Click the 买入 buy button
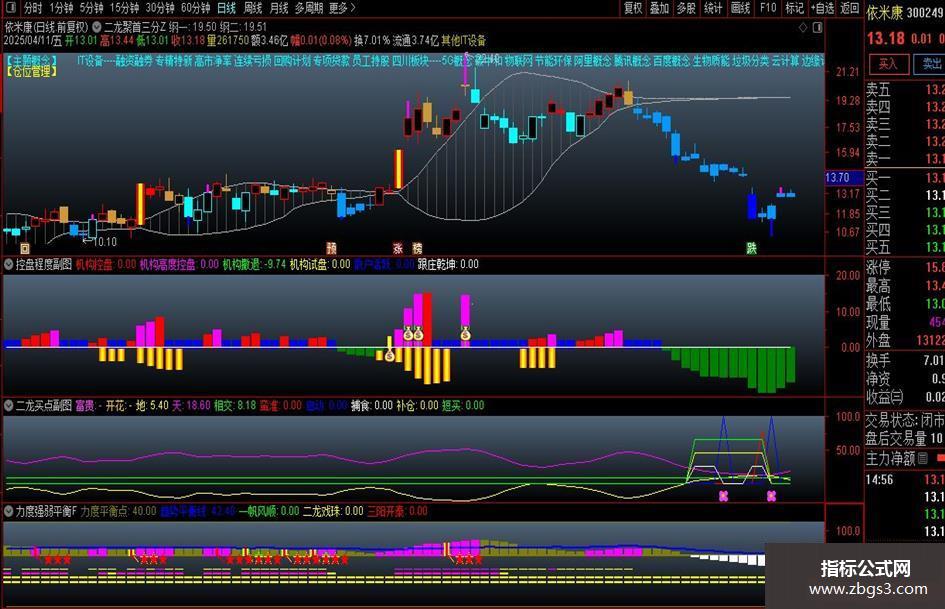The height and width of the screenshot is (609, 945). point(888,63)
